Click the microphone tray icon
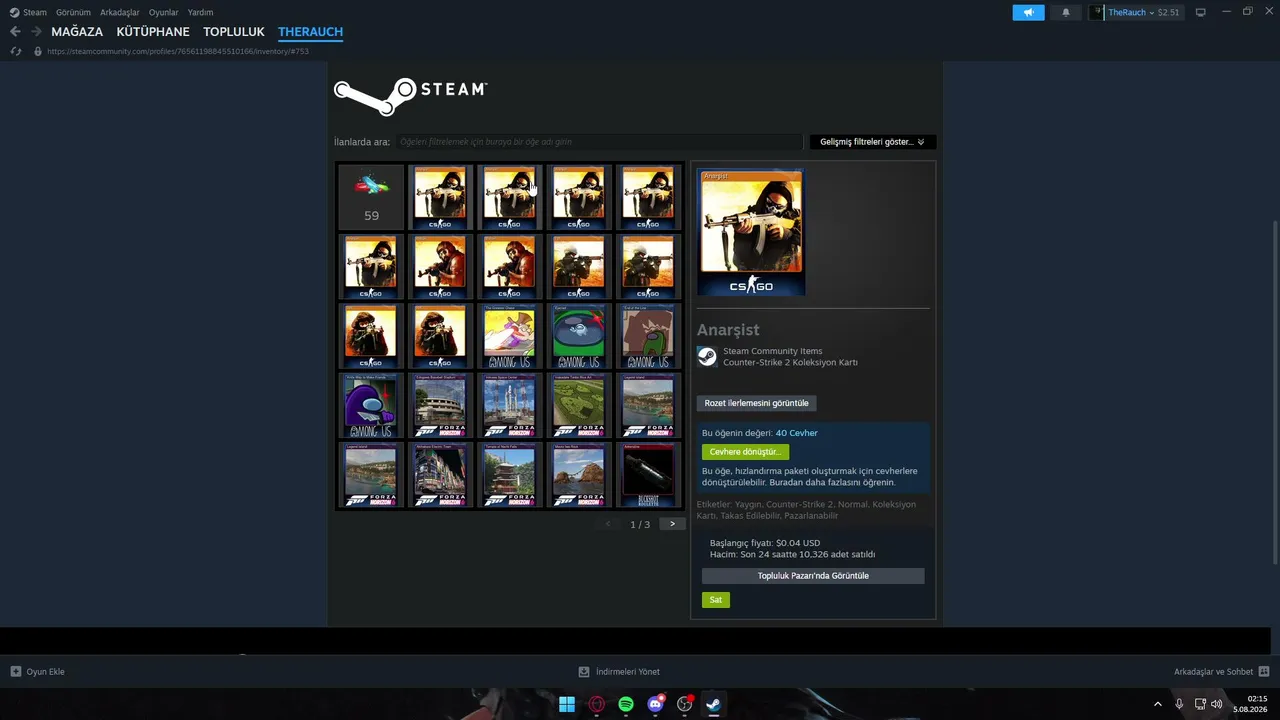The height and width of the screenshot is (720, 1280). click(1179, 704)
